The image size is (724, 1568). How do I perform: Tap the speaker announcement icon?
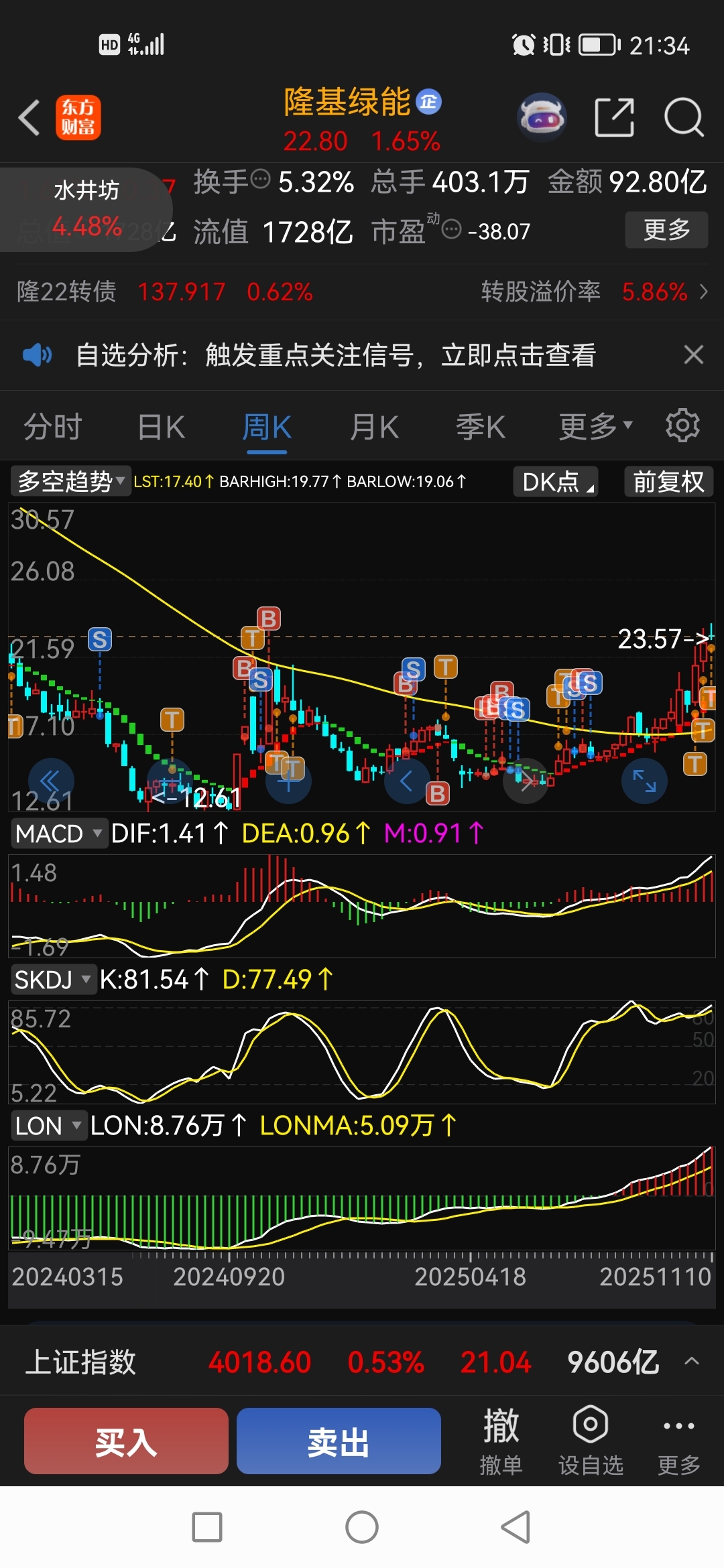tap(38, 354)
